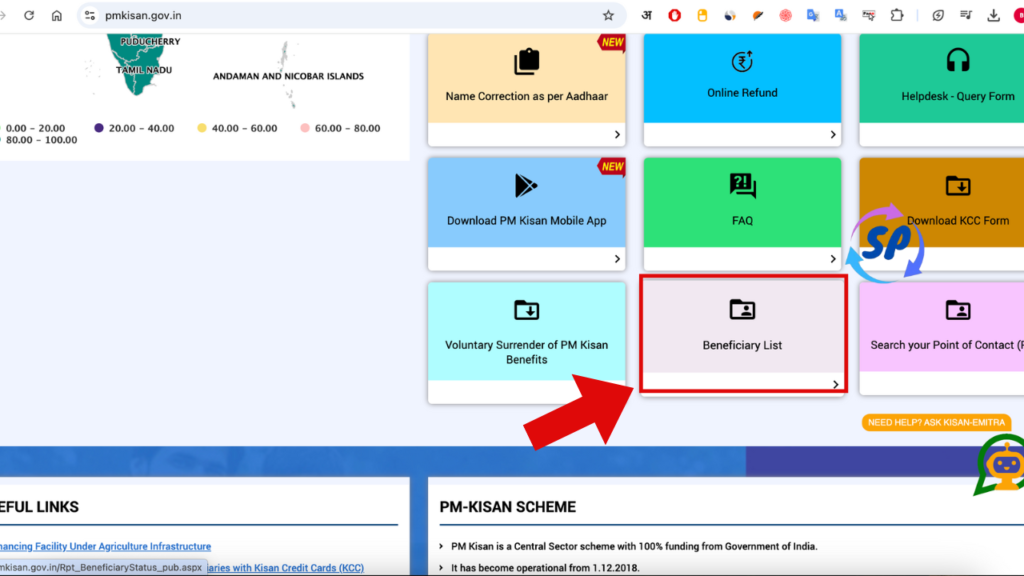
Task: Click the Beneficiary List folder icon
Action: click(742, 310)
